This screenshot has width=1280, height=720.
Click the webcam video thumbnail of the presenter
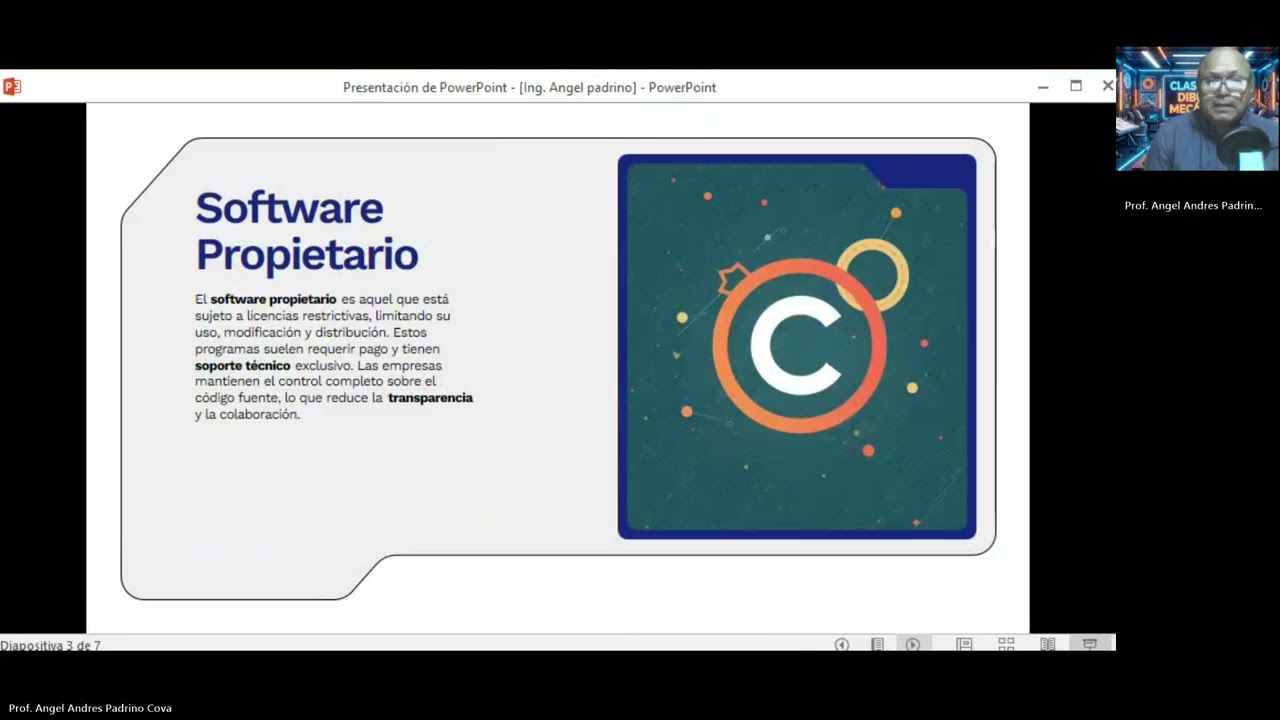coord(1197,109)
